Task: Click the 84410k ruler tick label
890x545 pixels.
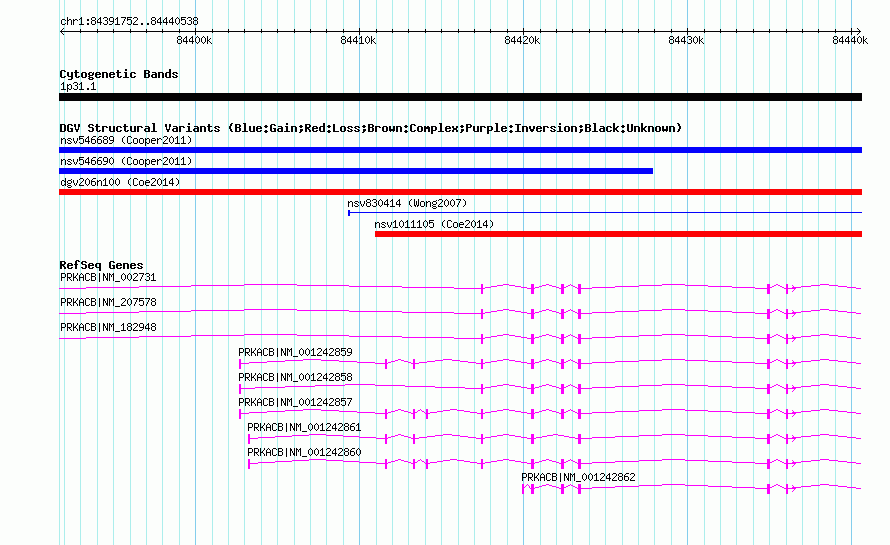Action: tap(358, 40)
